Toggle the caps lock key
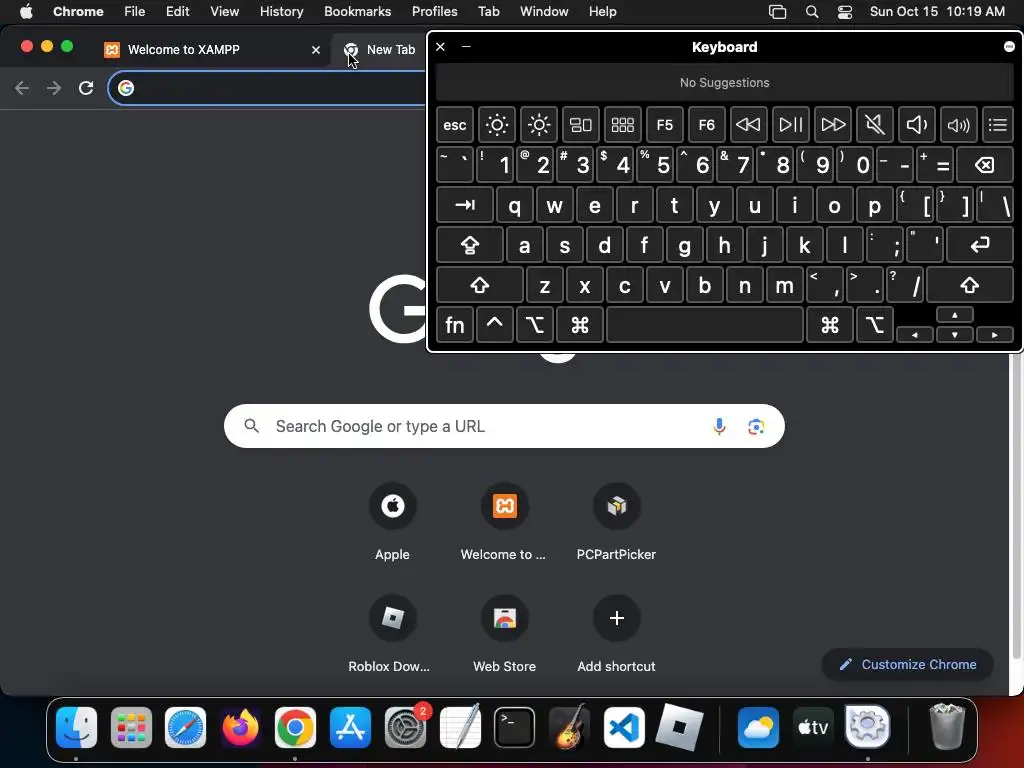The width and height of the screenshot is (1024, 768). point(470,245)
